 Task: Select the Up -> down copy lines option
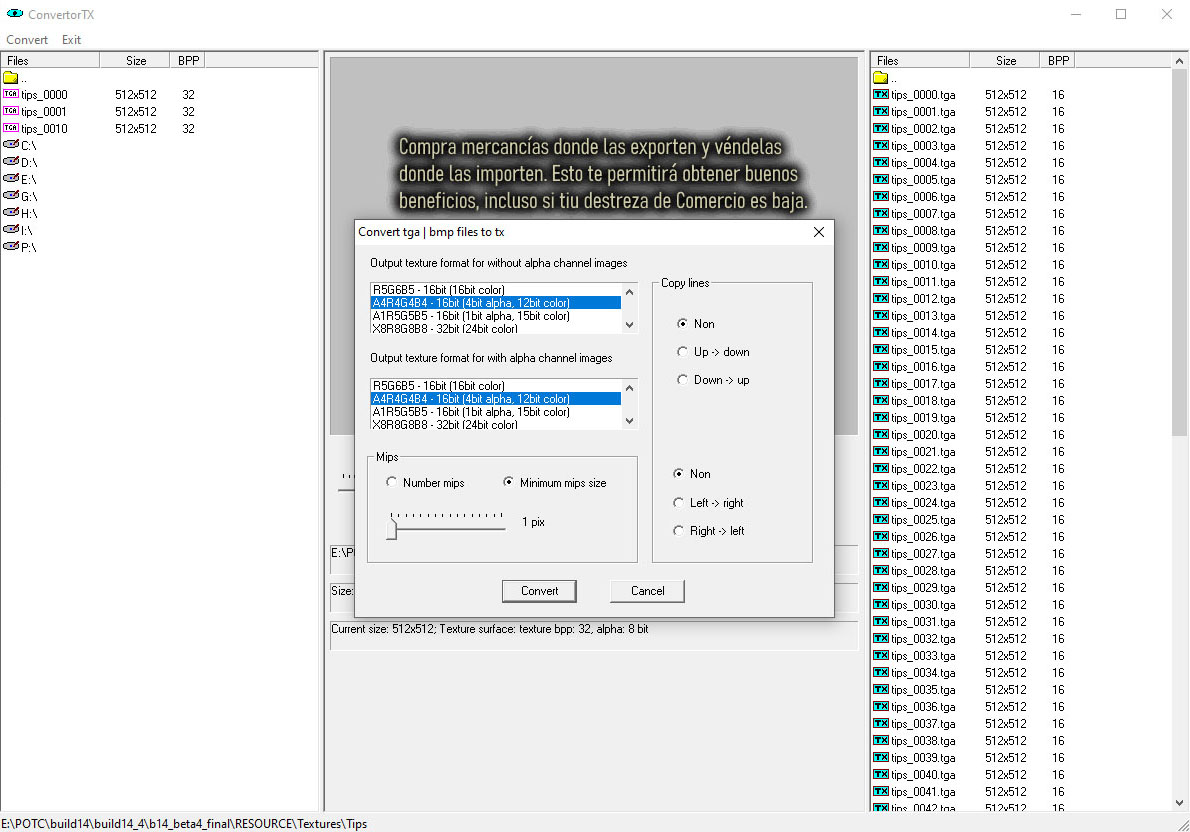[682, 352]
